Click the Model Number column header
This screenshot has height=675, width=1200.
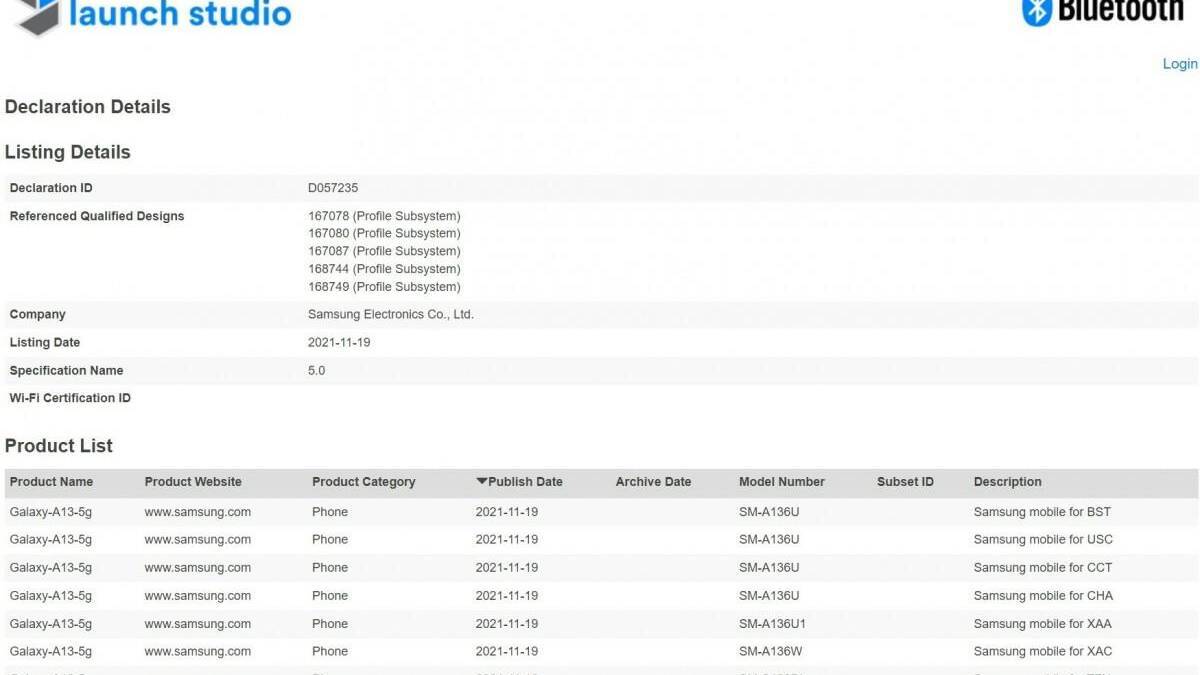tap(782, 482)
